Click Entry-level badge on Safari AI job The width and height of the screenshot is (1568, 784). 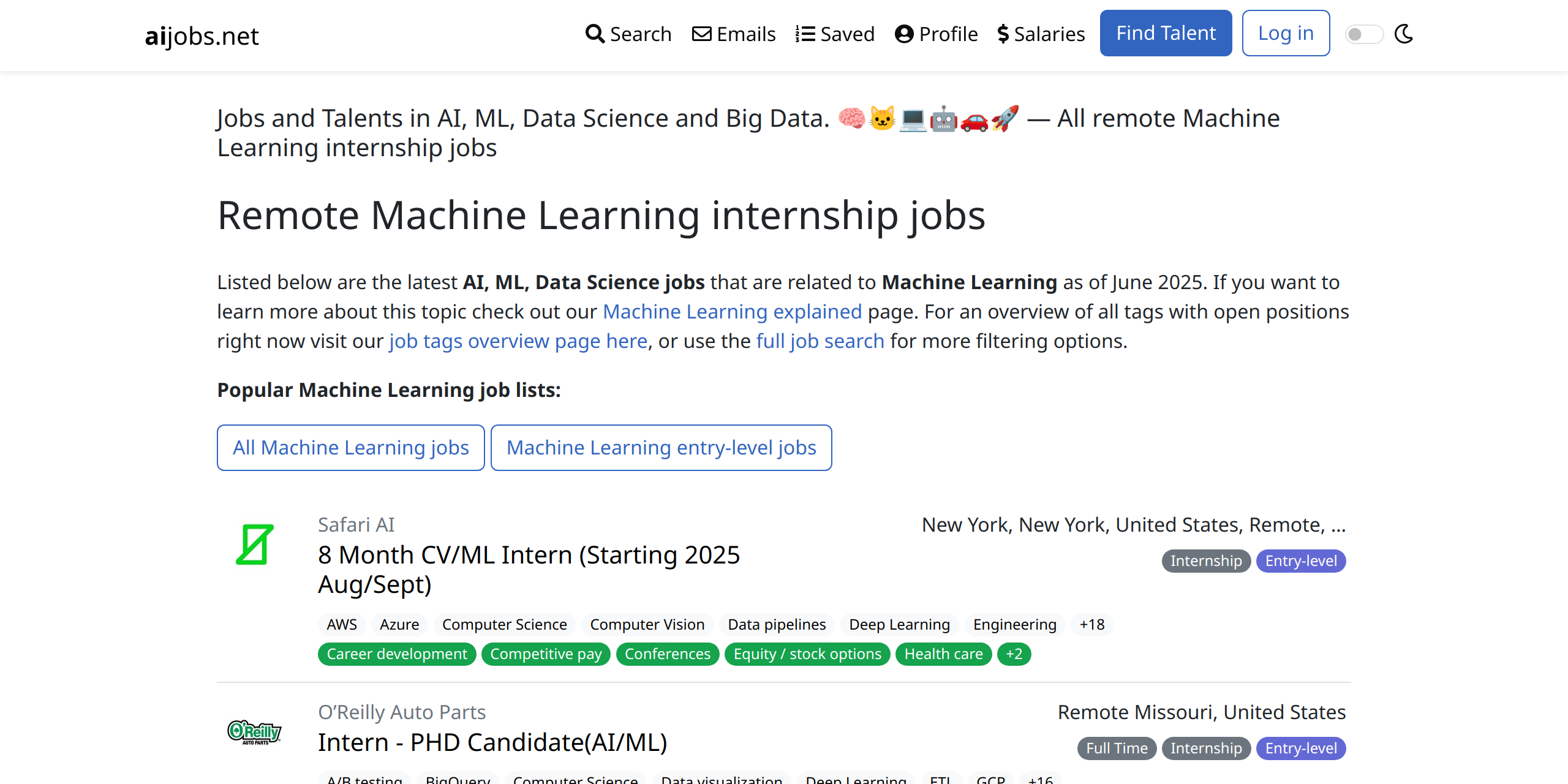[x=1301, y=561]
